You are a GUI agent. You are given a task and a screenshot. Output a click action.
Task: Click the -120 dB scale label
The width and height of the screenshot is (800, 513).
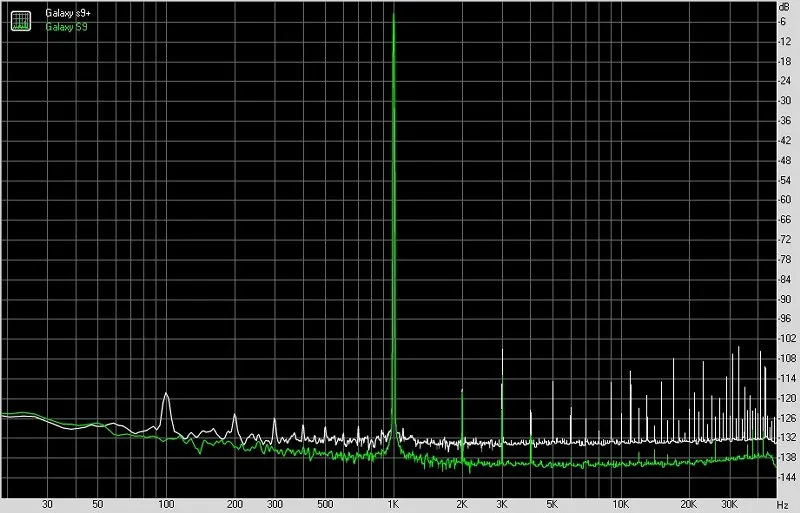pyautogui.click(x=786, y=398)
